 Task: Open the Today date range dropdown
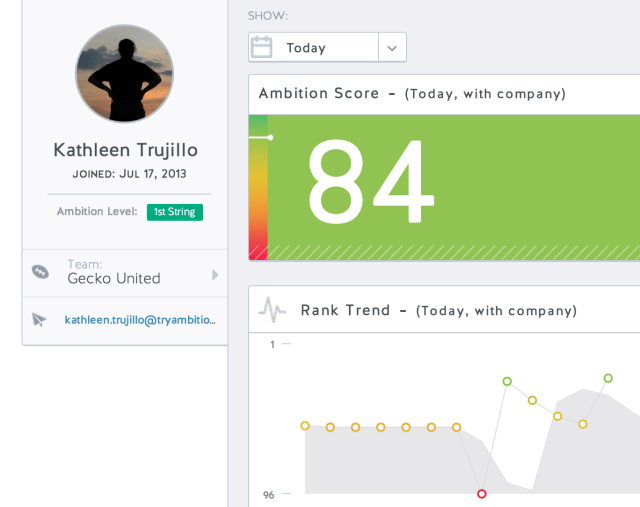[x=314, y=47]
